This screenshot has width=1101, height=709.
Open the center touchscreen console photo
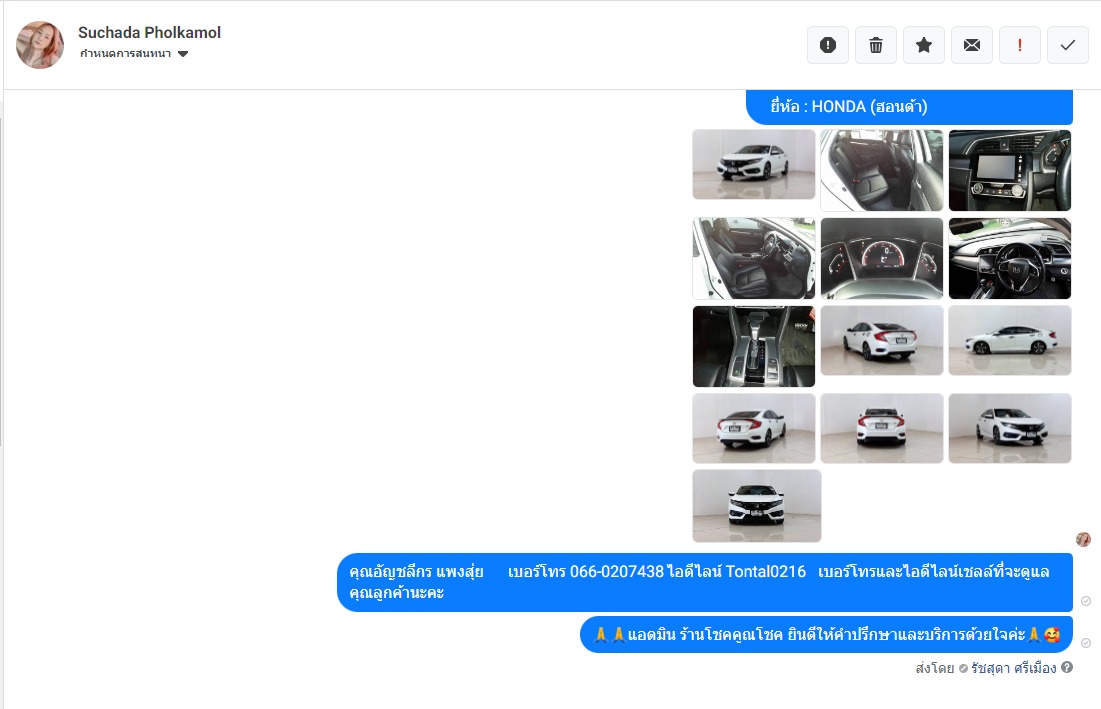click(x=1010, y=170)
